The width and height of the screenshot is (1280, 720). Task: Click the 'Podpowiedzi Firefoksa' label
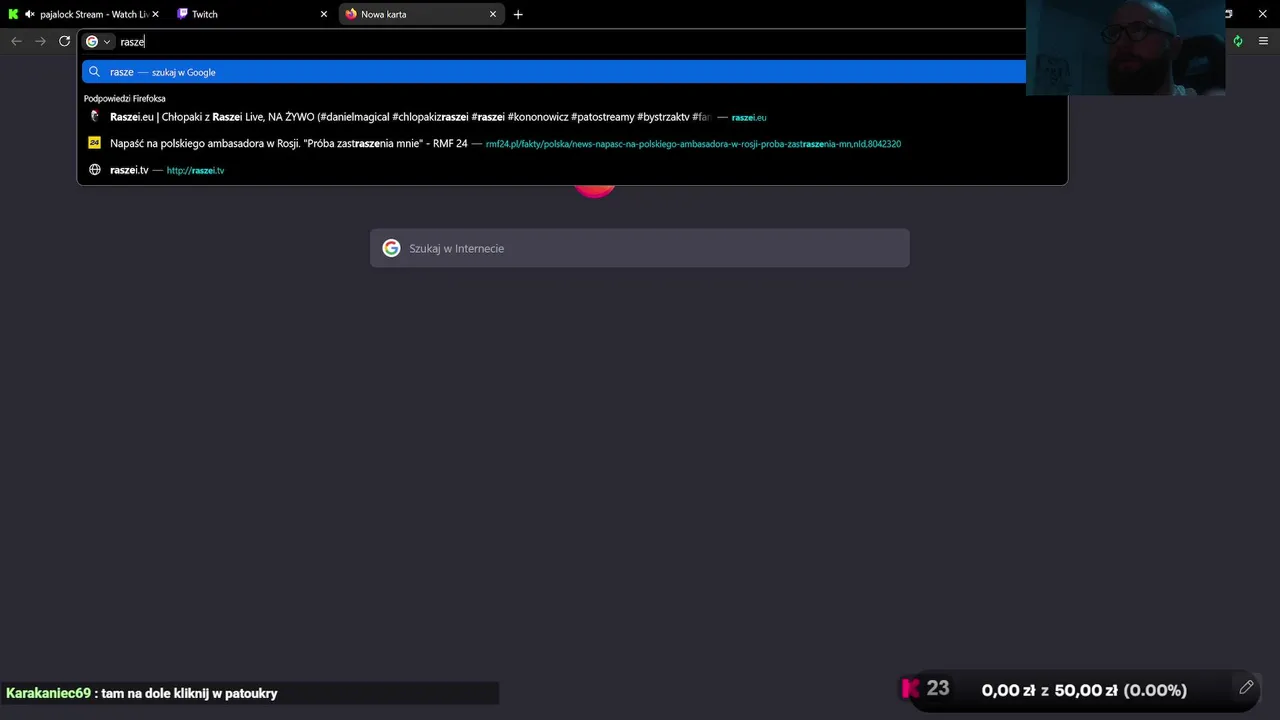point(124,98)
